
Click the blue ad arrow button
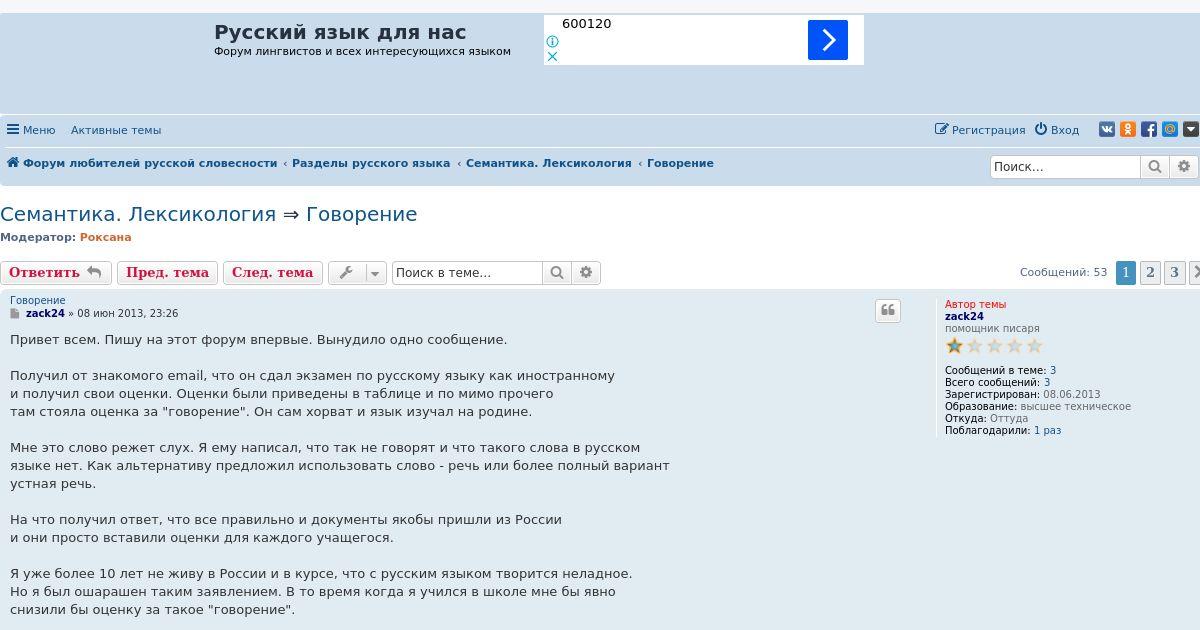[828, 40]
